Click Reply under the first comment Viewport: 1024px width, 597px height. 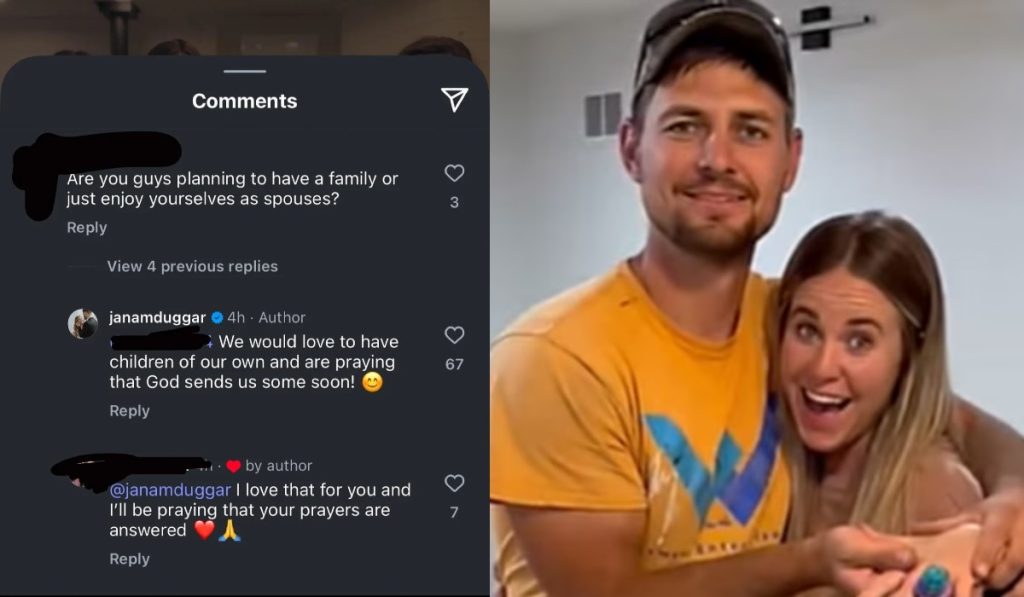point(86,227)
